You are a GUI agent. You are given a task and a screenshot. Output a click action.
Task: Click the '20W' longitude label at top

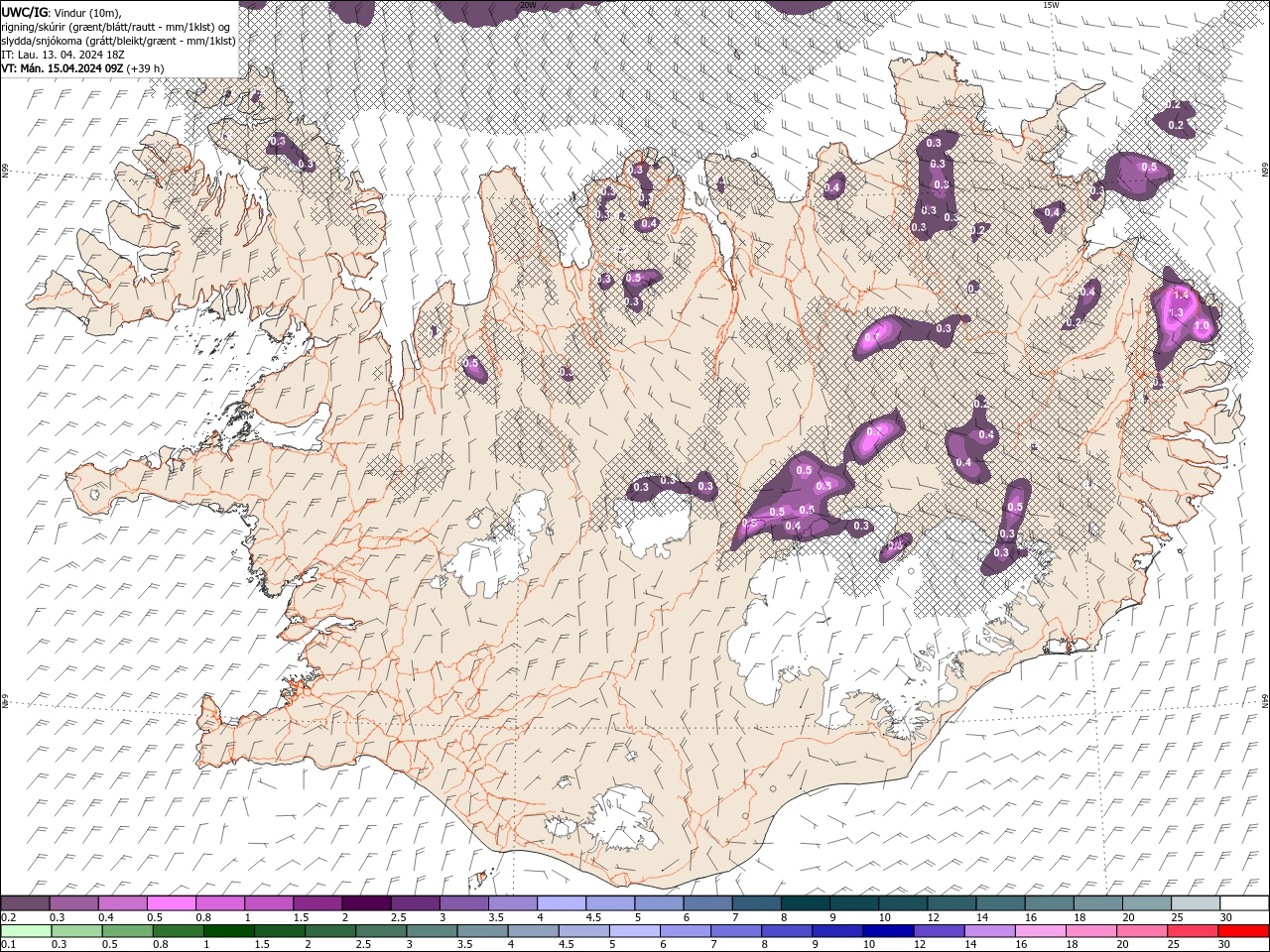point(528,5)
